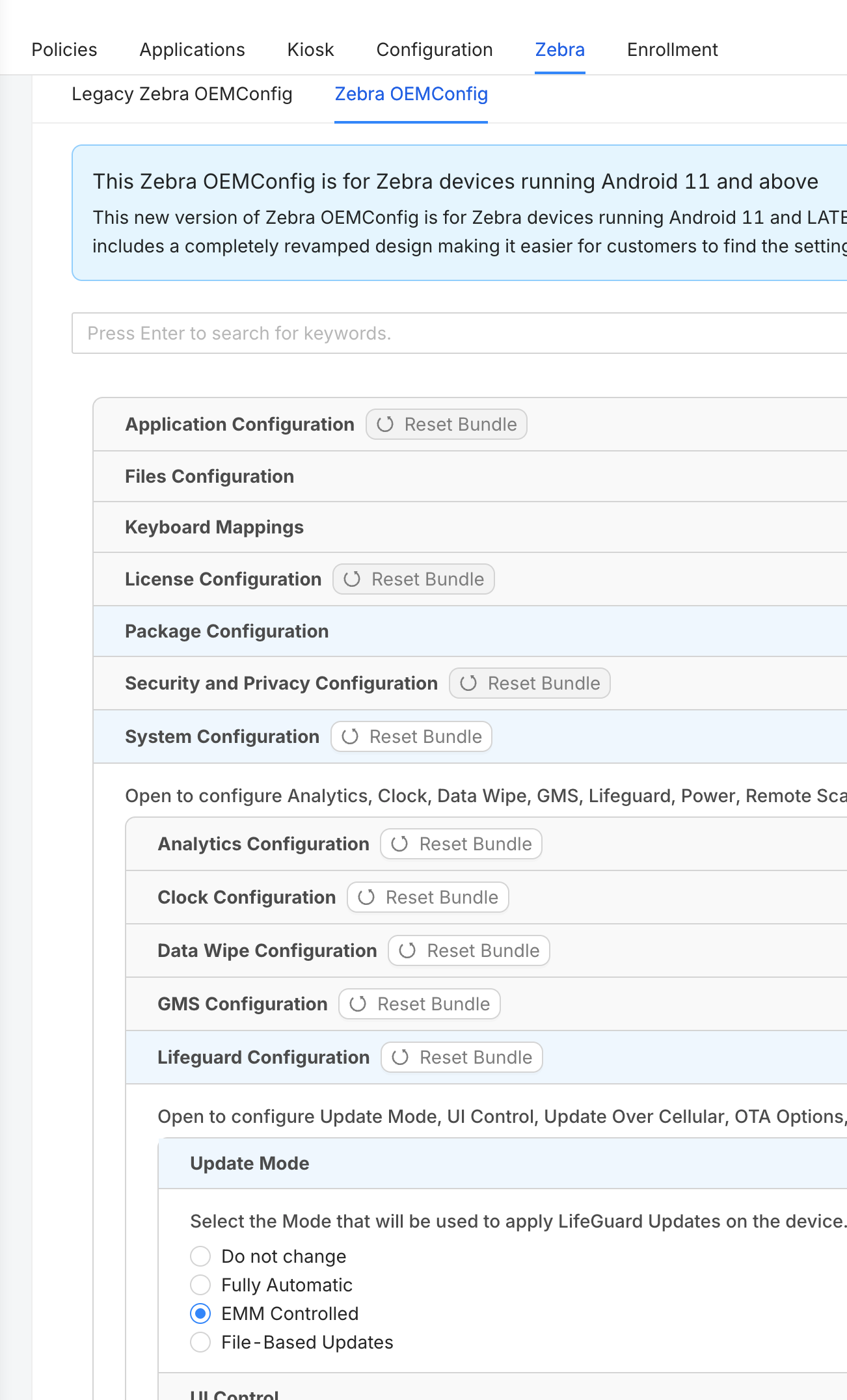Image resolution: width=847 pixels, height=1400 pixels.
Task: Select the Zebra tab
Action: [559, 49]
